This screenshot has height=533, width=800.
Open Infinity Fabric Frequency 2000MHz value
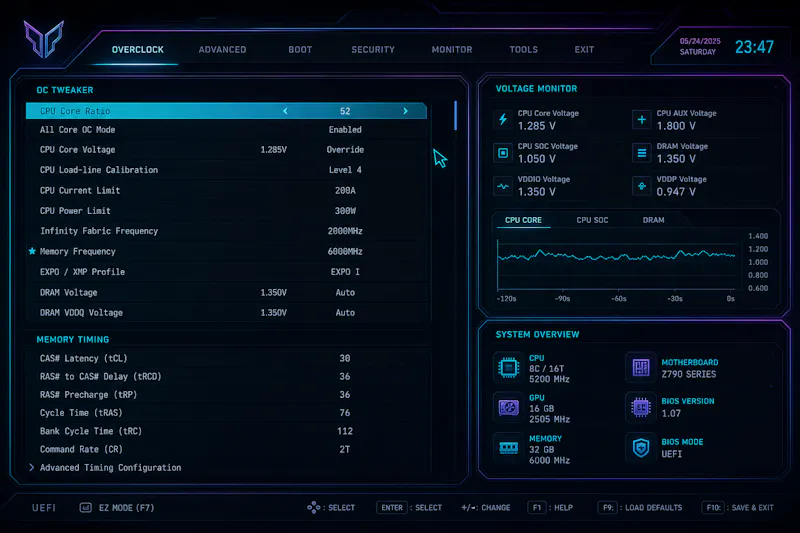click(x=345, y=231)
